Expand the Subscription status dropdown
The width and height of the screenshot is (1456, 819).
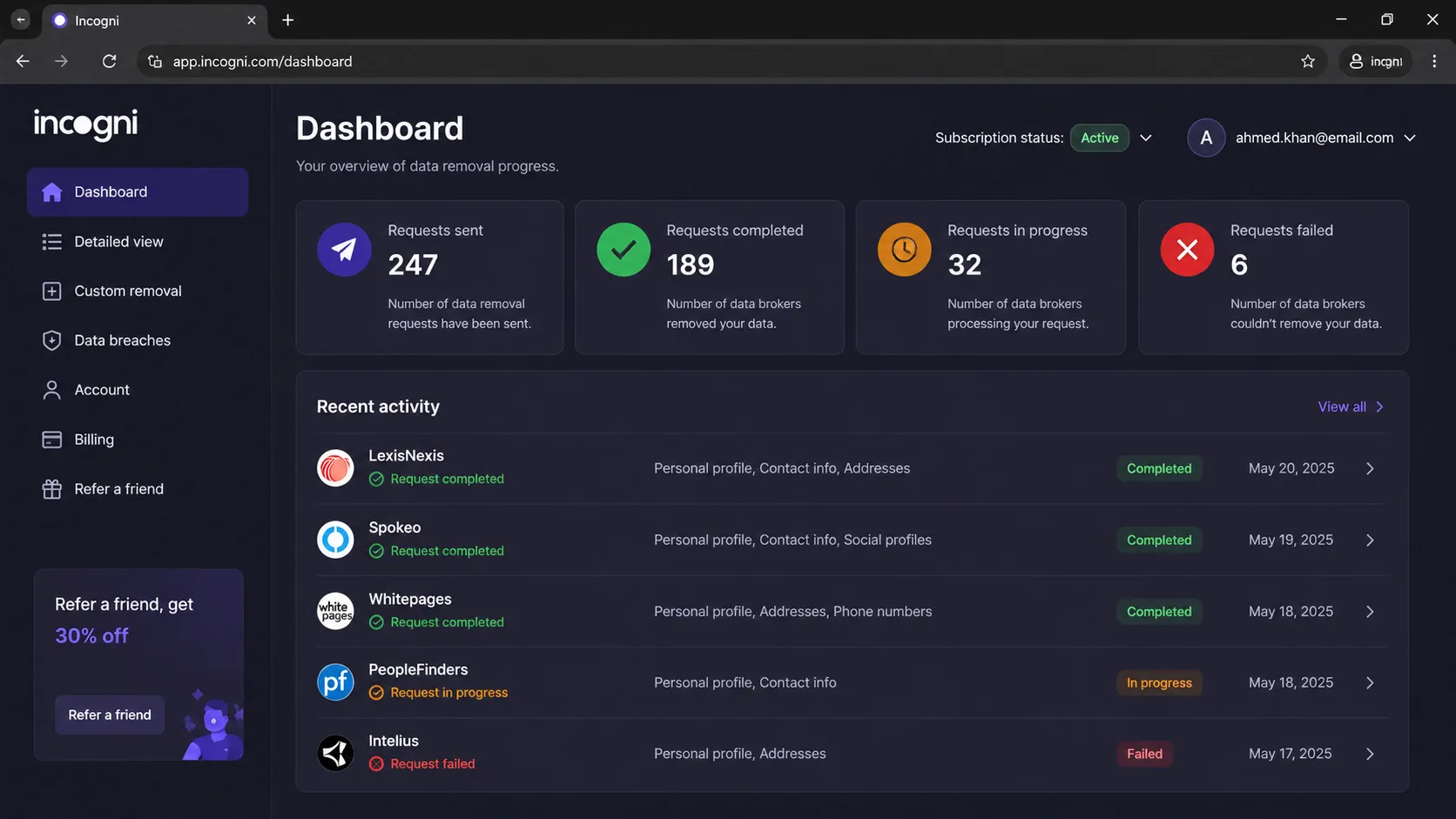(x=1146, y=138)
